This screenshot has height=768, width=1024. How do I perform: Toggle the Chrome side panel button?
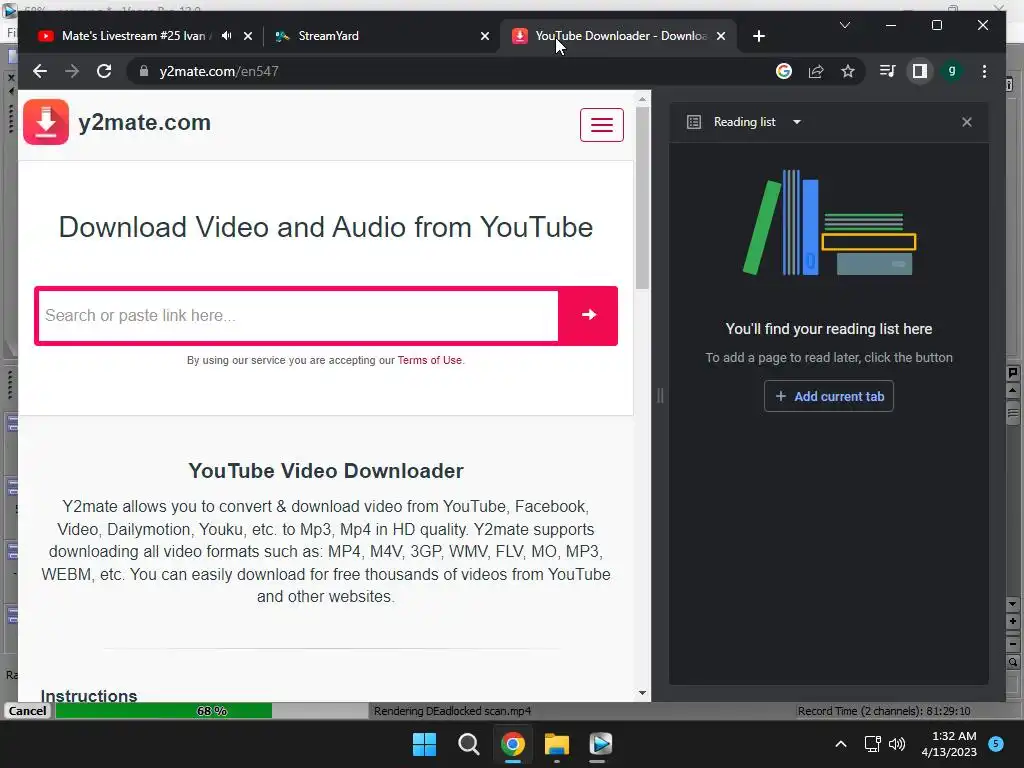tap(920, 71)
